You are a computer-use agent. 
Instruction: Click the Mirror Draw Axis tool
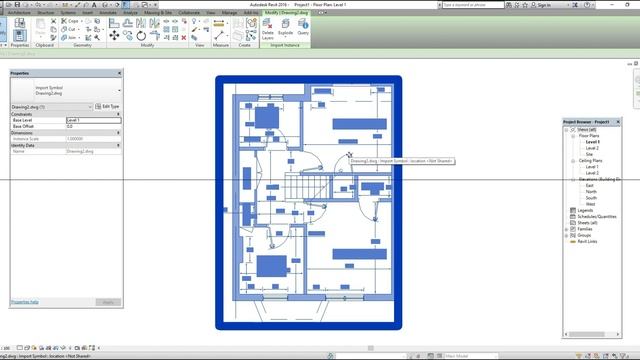click(x=154, y=23)
